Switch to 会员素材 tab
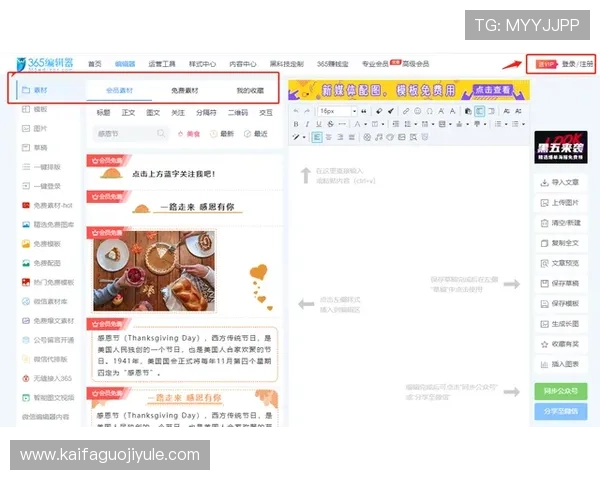This screenshot has width=600, height=480. (119, 91)
